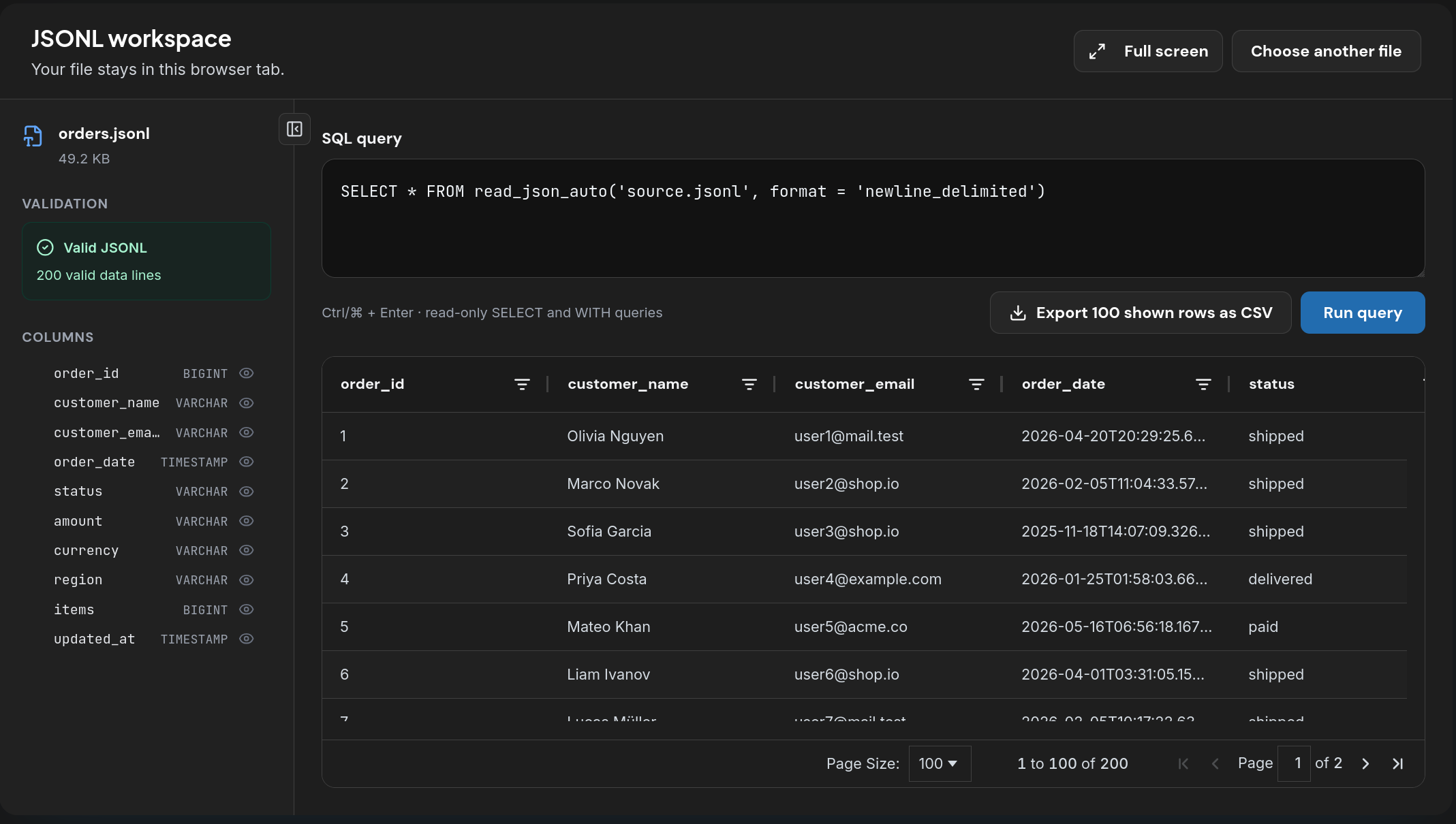Collapse the sidebar panel icon
The image size is (1456, 824).
tap(294, 129)
